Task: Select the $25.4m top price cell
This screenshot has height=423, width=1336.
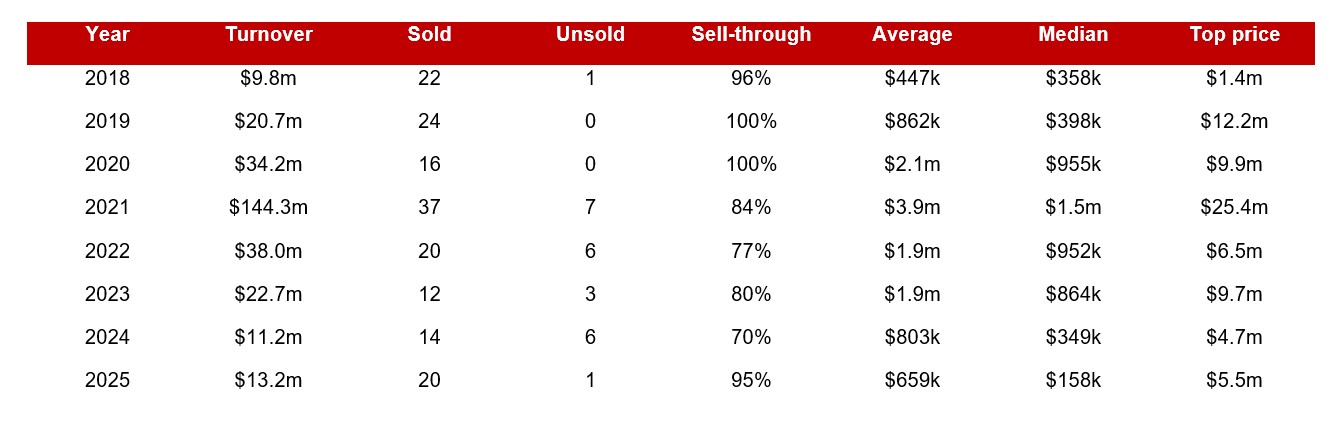Action: [x=1234, y=208]
